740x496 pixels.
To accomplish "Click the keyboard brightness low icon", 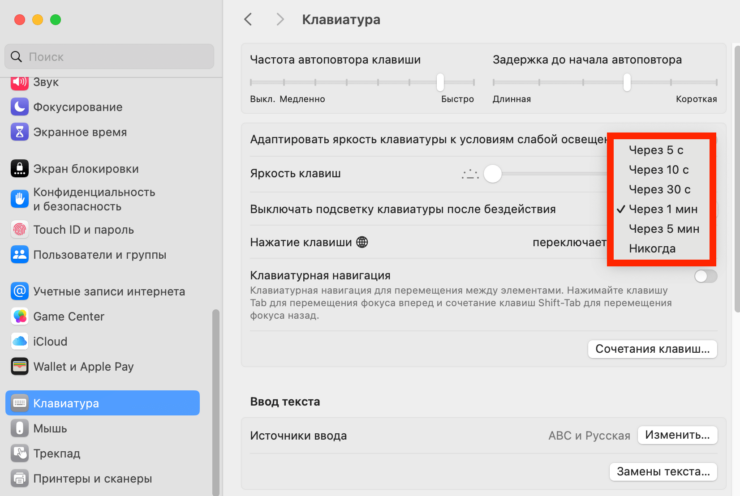I will point(470,174).
